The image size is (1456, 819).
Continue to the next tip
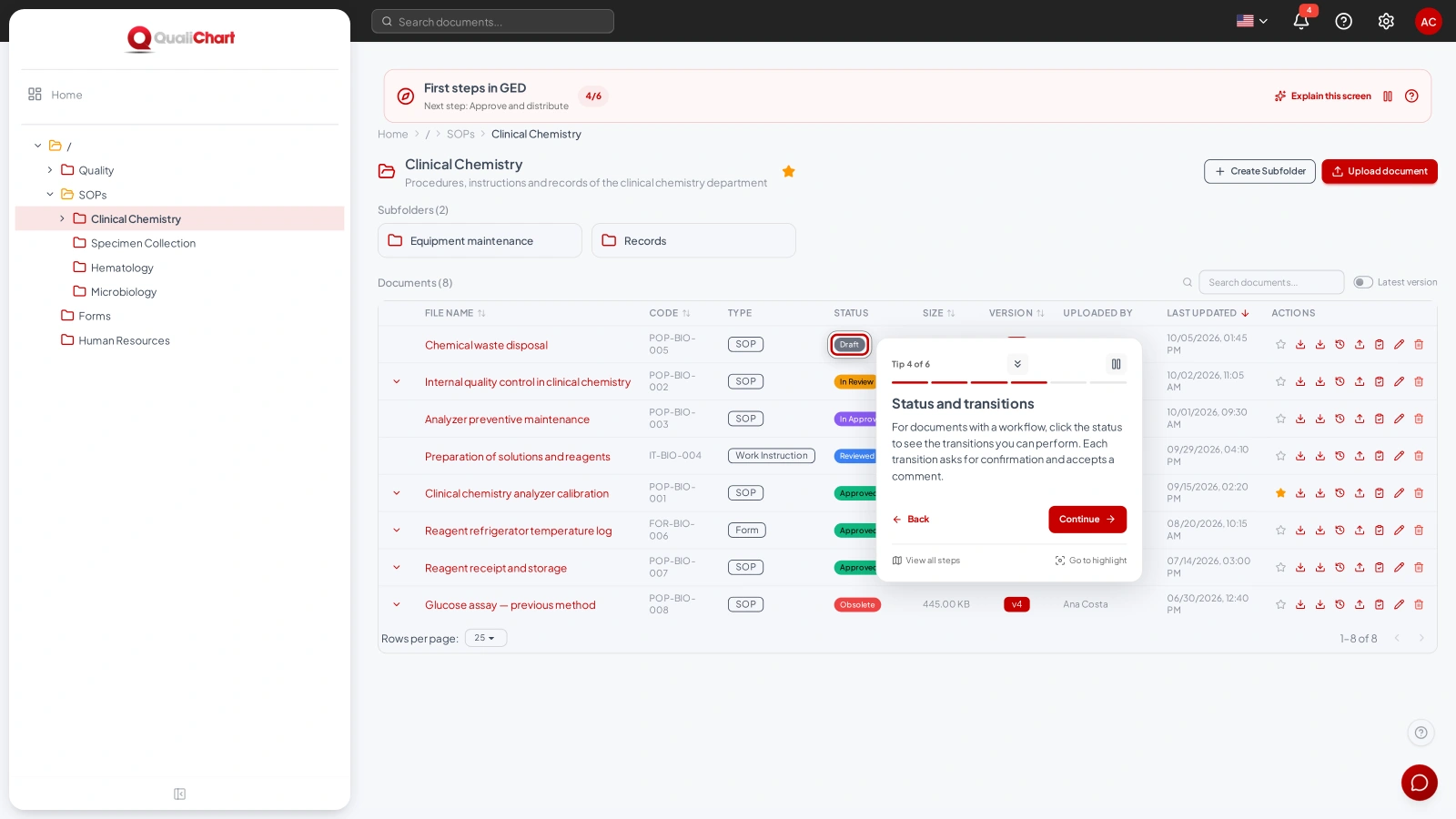click(1087, 520)
